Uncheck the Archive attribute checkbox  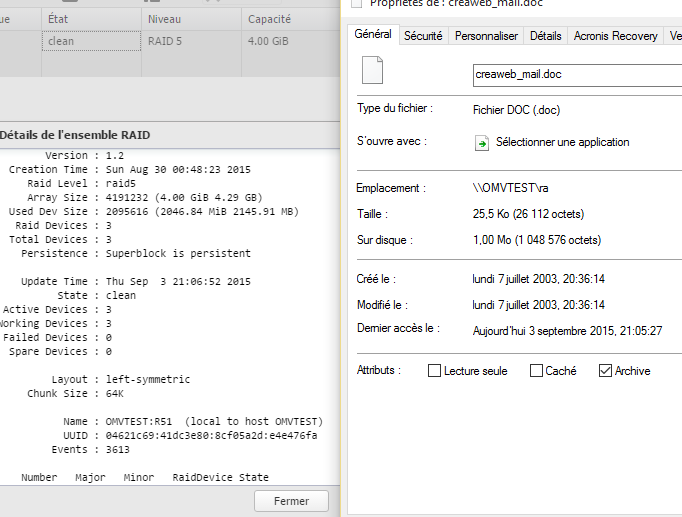click(x=605, y=371)
